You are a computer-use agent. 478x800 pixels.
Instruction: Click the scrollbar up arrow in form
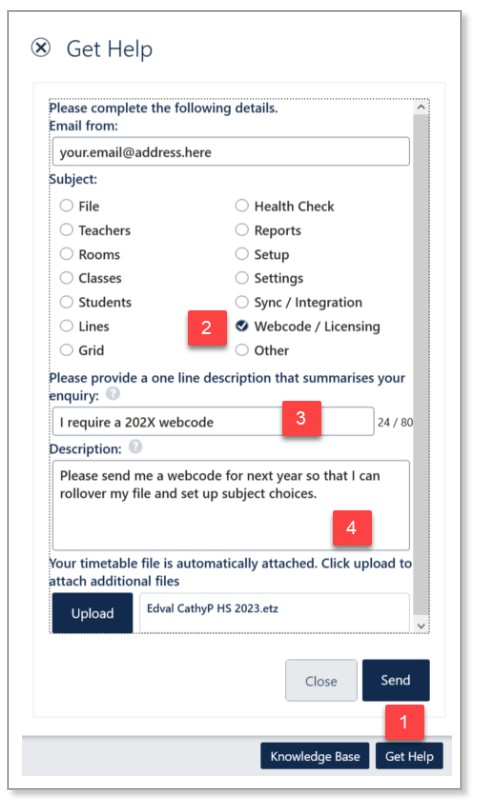[421, 107]
